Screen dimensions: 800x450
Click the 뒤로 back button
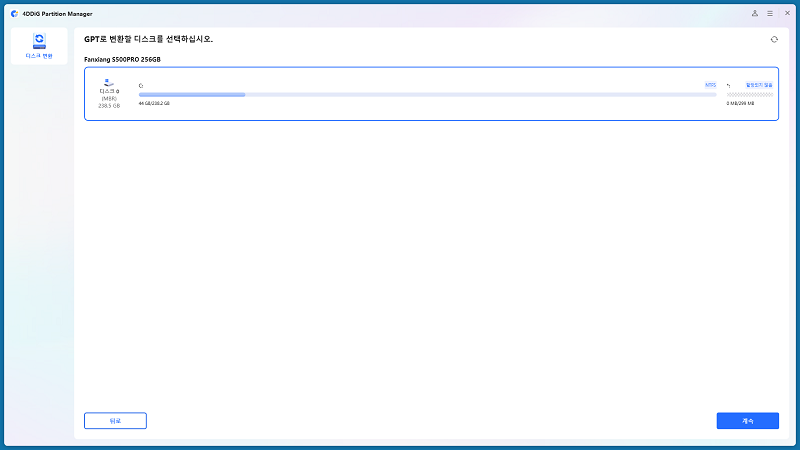pyautogui.click(x=115, y=421)
